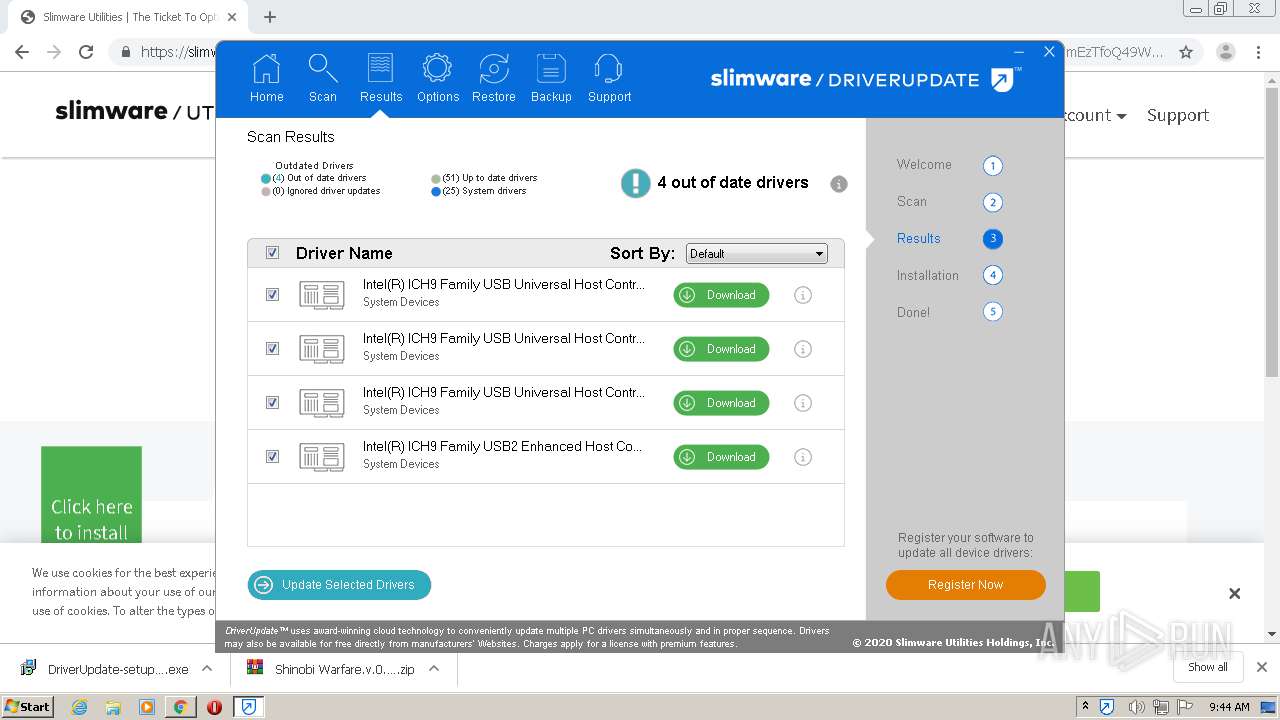This screenshot has width=1280, height=720.
Task: Show info for ICH9 USB2 Enhanced Host driver
Action: click(x=802, y=457)
